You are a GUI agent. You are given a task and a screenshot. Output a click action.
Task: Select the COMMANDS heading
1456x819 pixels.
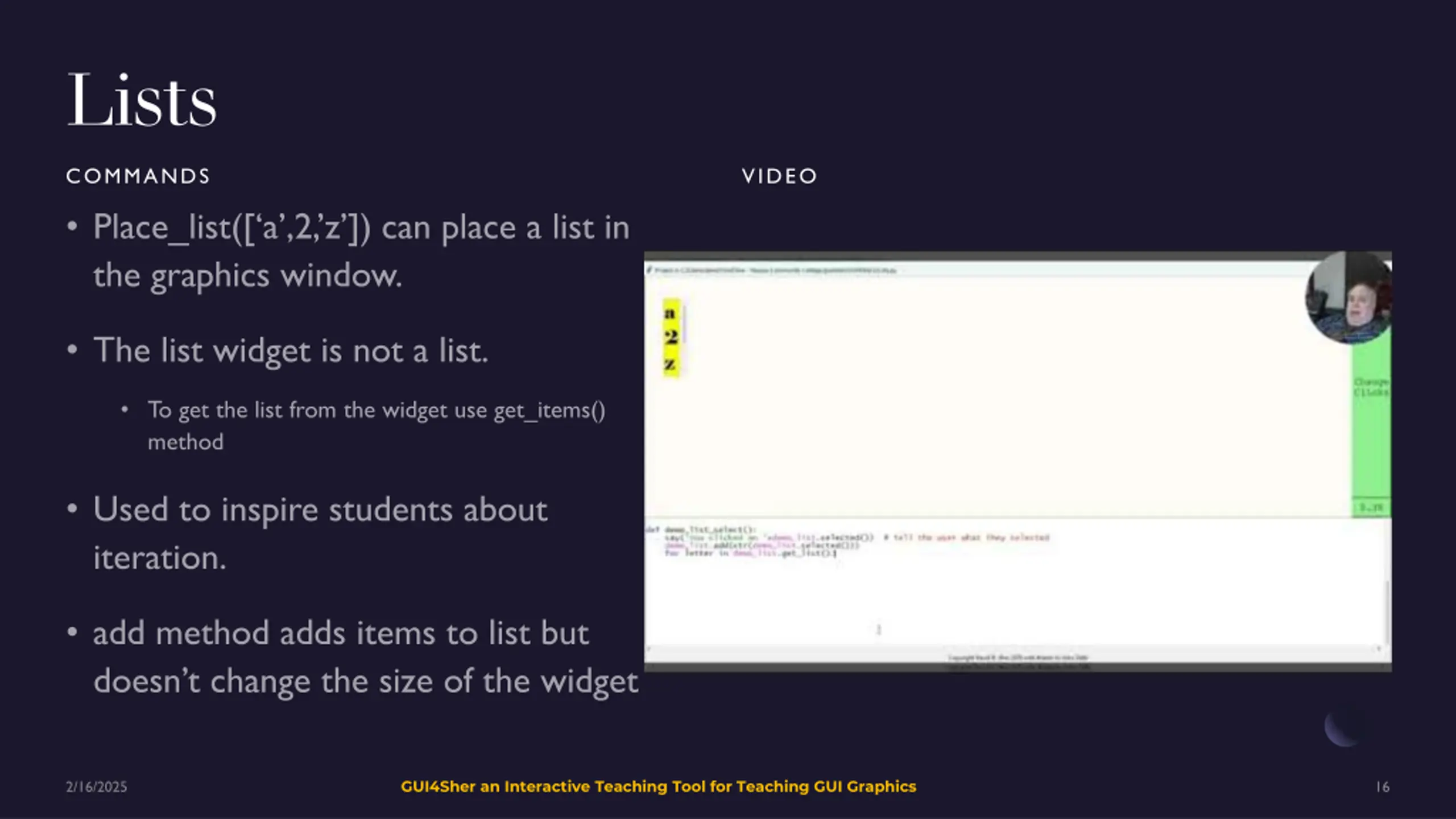[x=138, y=176]
